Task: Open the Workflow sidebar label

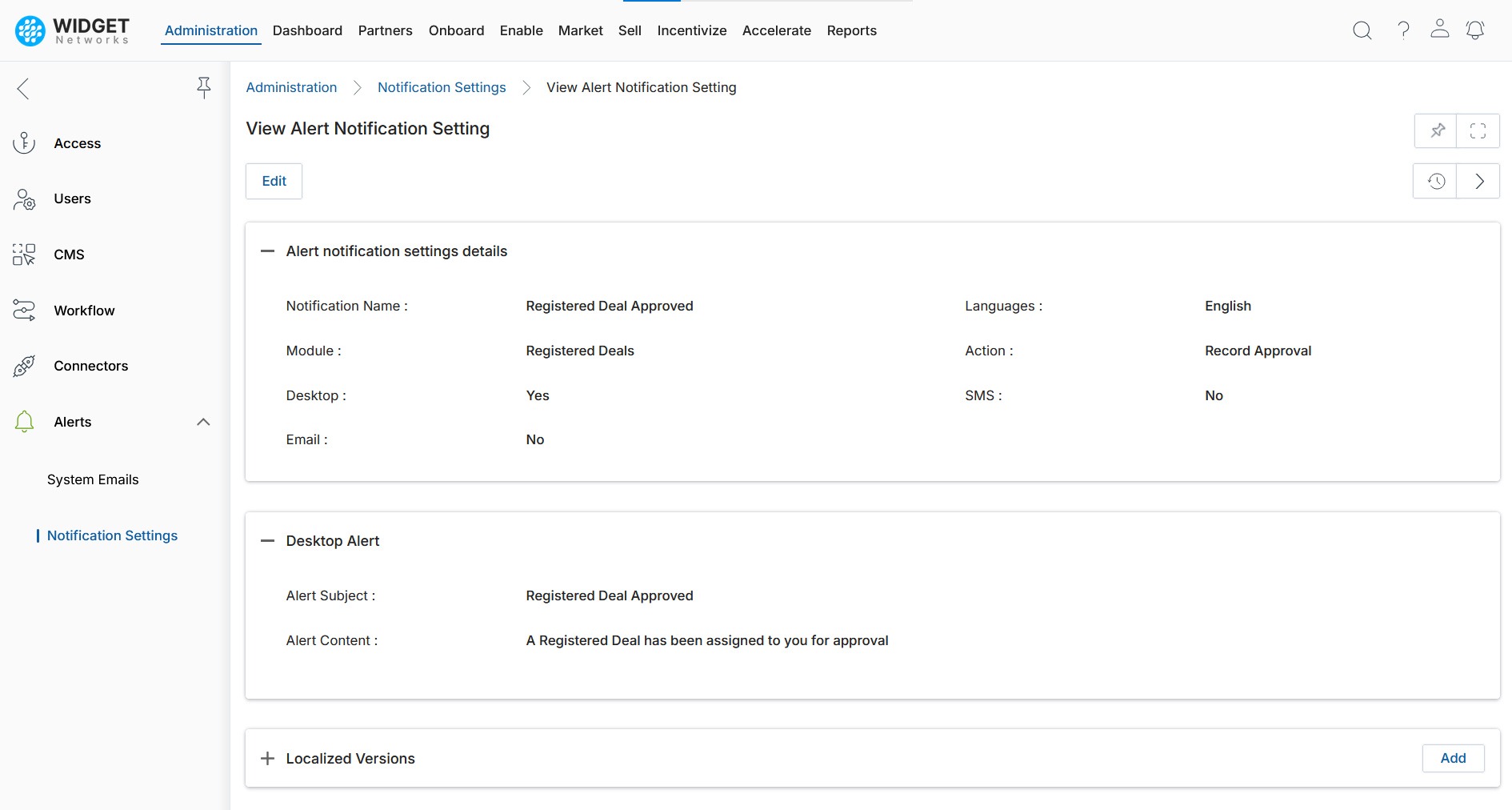Action: 84,311
